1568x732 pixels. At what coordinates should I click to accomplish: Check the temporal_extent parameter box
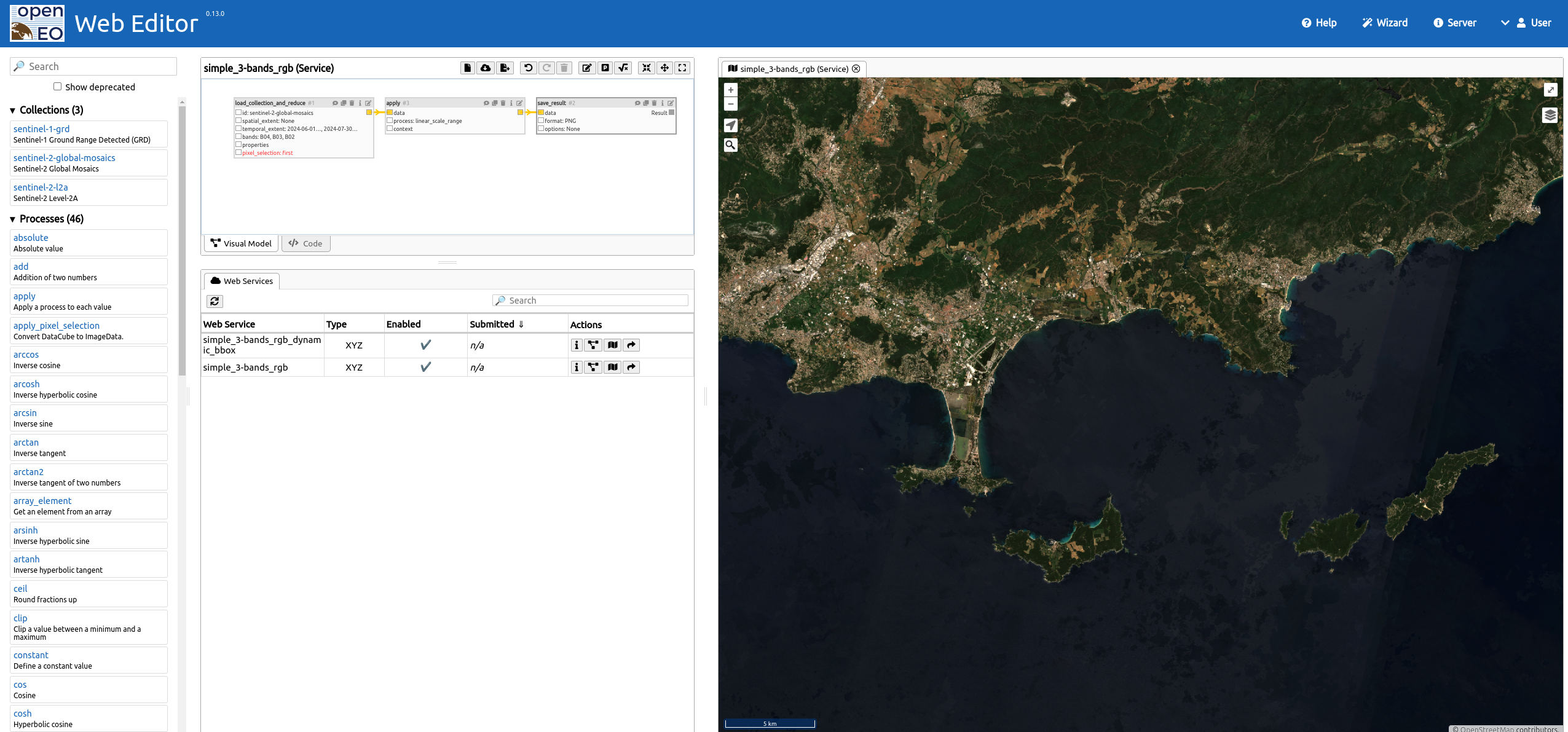click(x=238, y=128)
